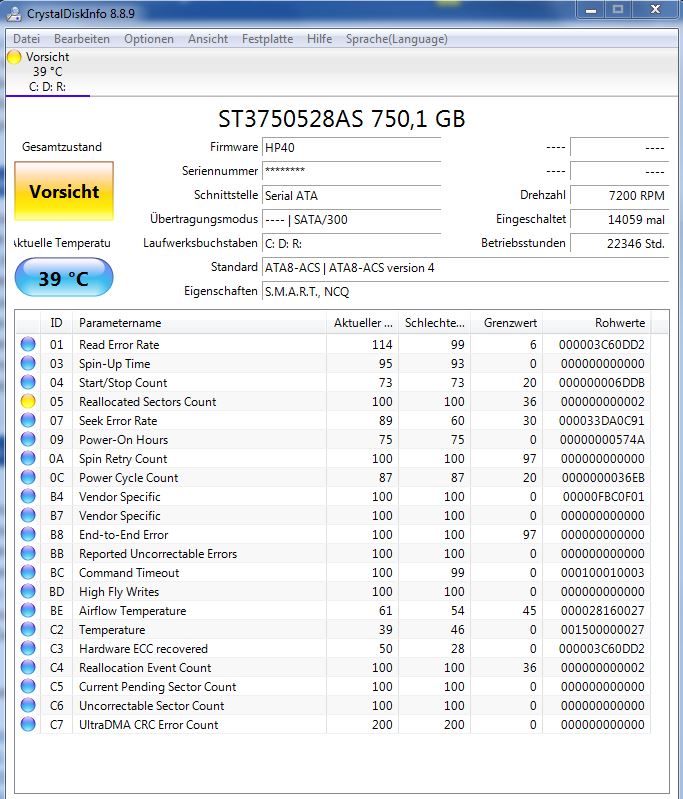This screenshot has width=683, height=799.
Task: Open the Optionen menu
Action: [149, 39]
